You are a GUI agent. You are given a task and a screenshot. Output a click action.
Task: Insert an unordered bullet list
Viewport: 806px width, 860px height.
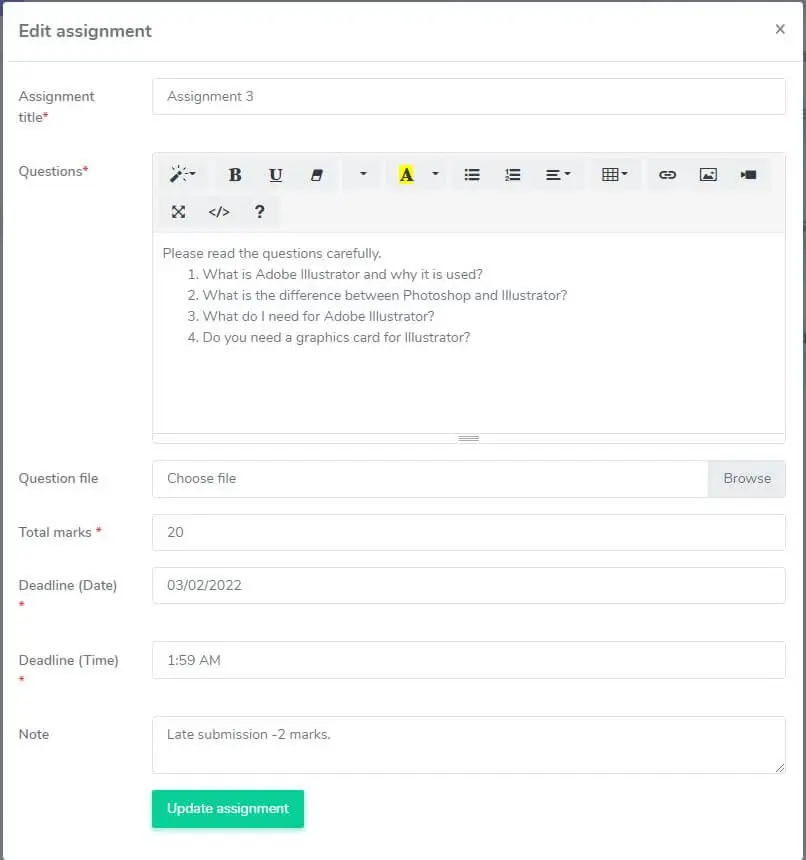[472, 175]
